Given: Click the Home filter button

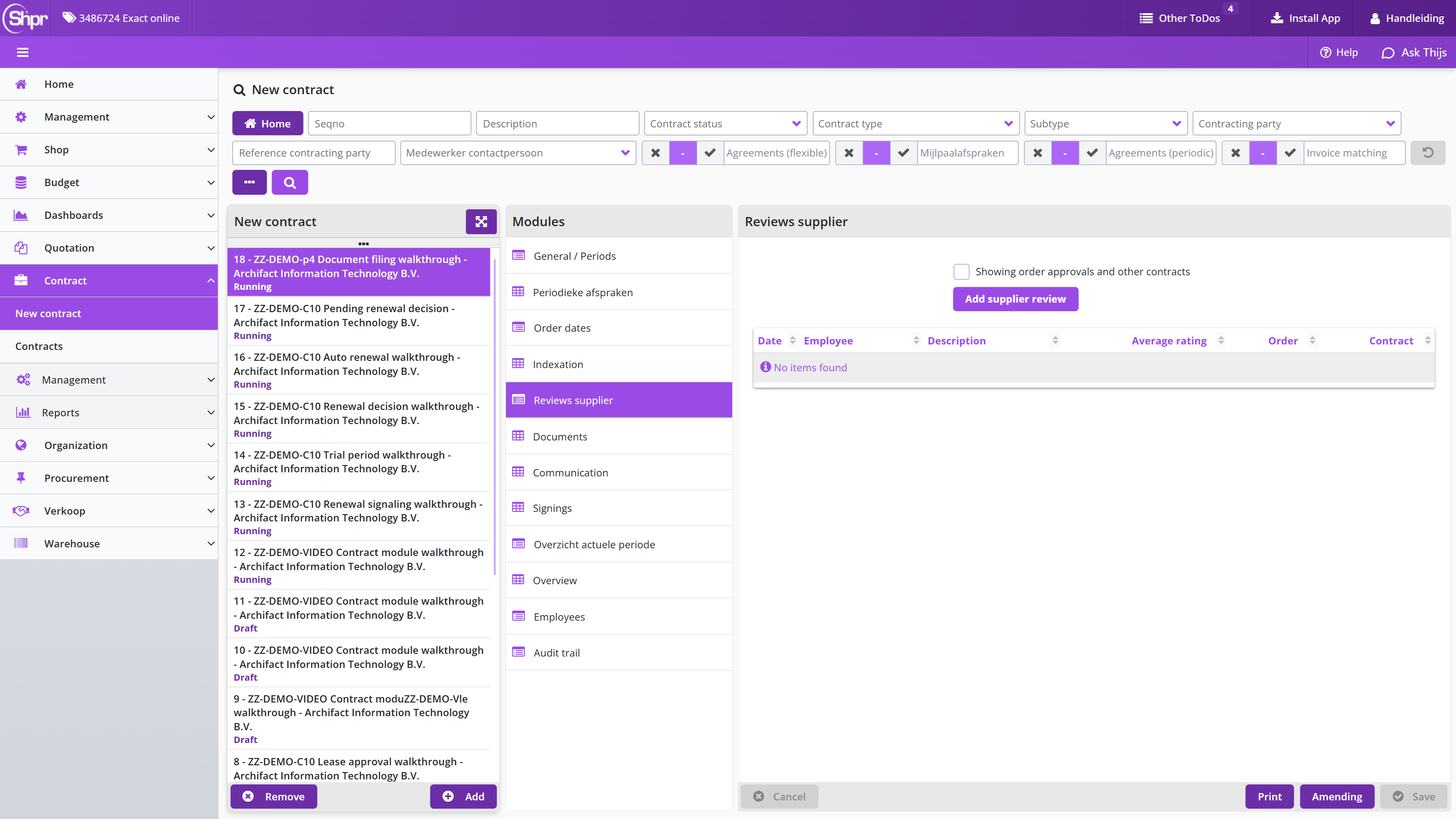Looking at the screenshot, I should pos(268,123).
